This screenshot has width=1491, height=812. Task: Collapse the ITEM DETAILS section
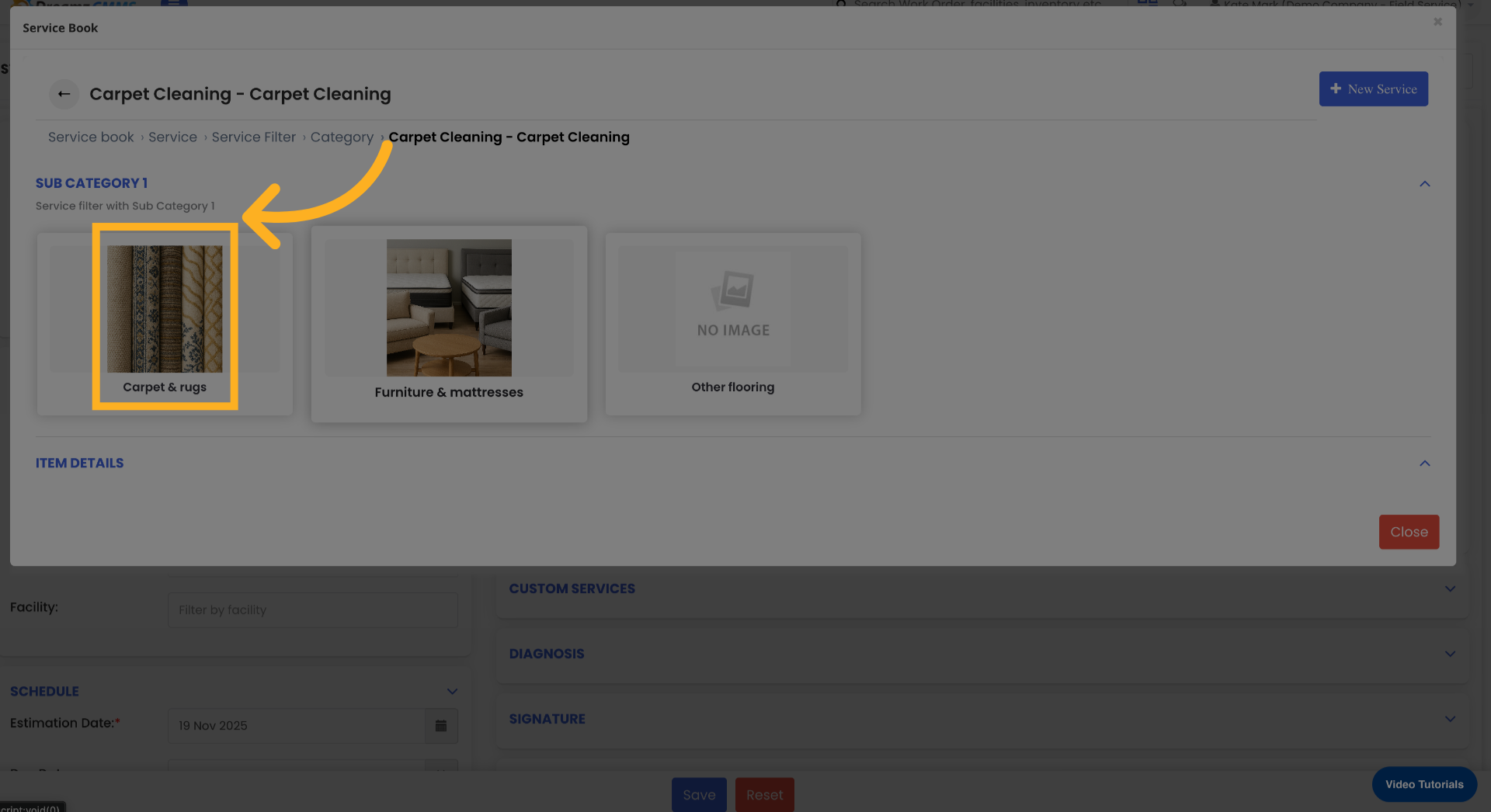[x=1425, y=463]
